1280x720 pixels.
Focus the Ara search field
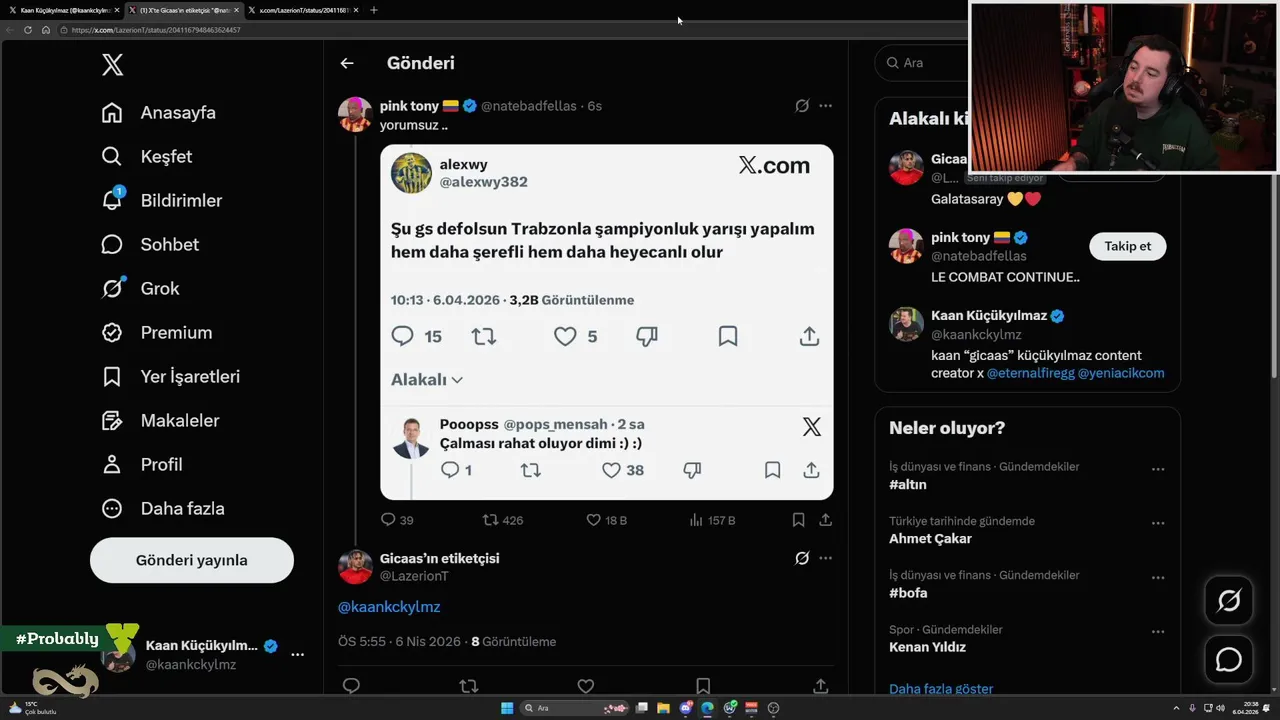[x=921, y=63]
